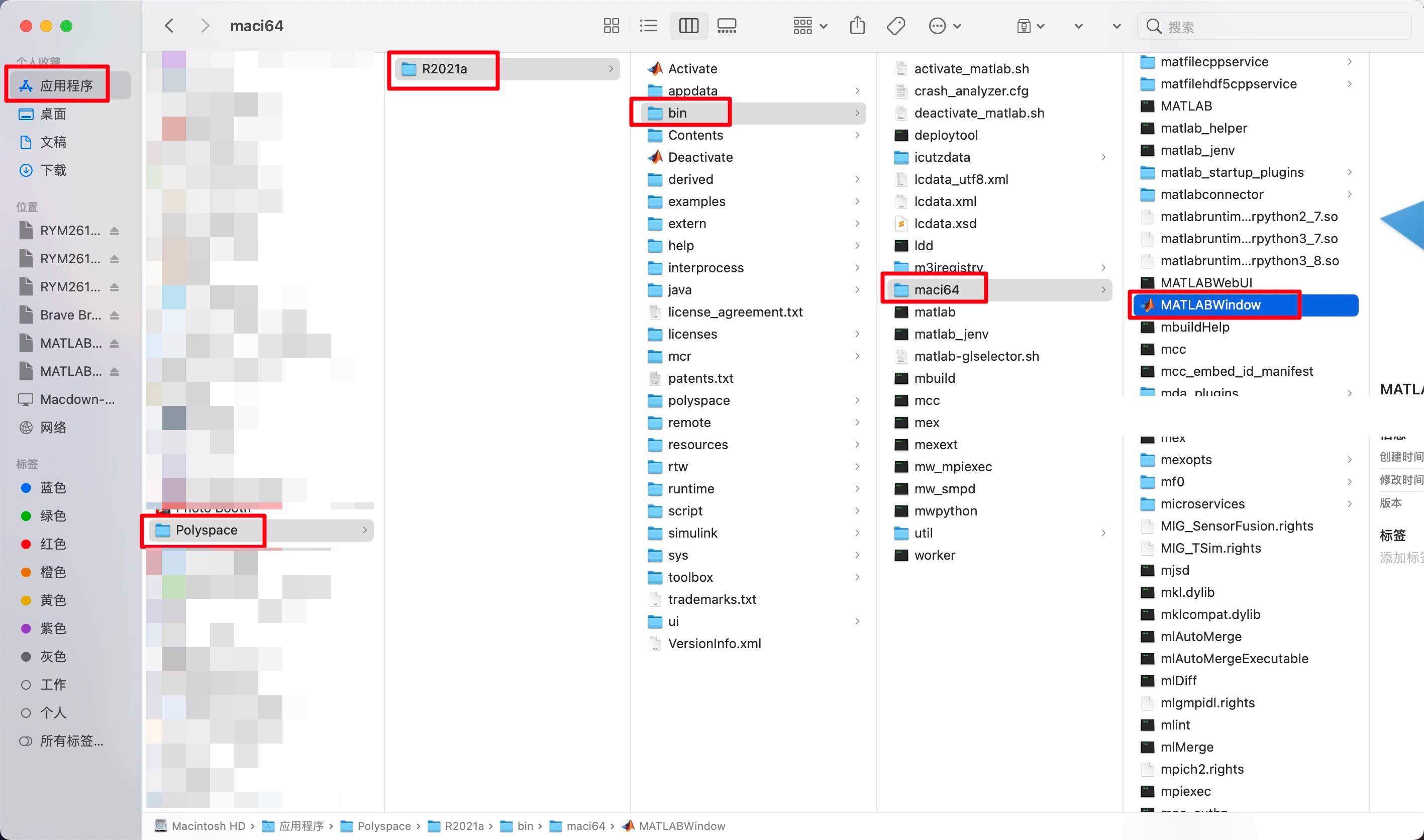Click Macintosh HD in path bar
This screenshot has height=840, width=1424.
pyautogui.click(x=200, y=826)
